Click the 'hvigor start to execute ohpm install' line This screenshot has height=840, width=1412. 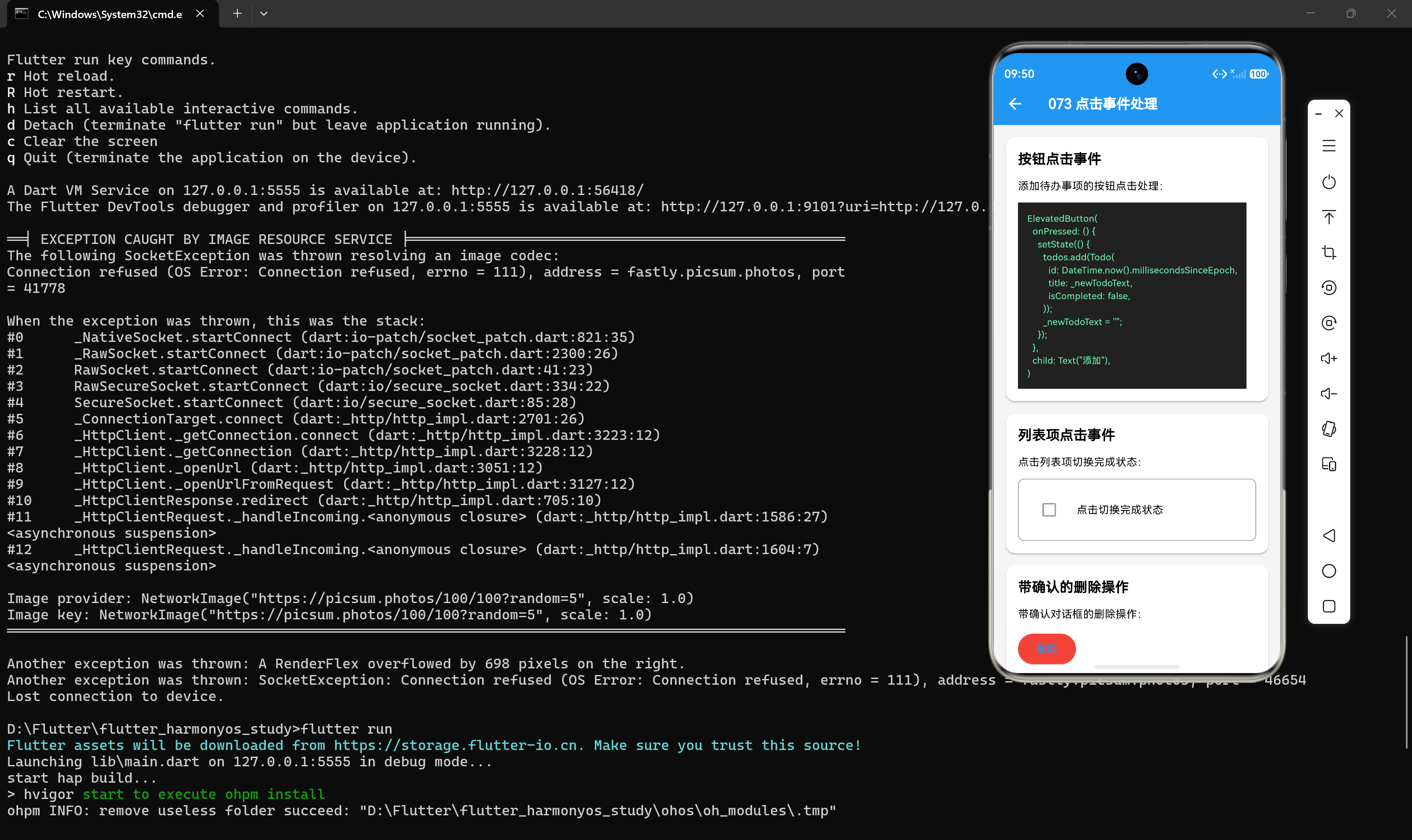click(166, 795)
